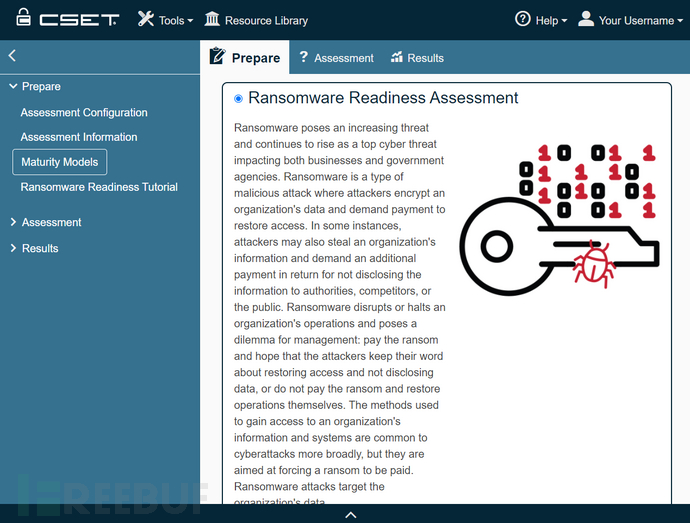Click the Prepare clipboard icon
Image resolution: width=690 pixels, height=523 pixels.
pos(217,57)
